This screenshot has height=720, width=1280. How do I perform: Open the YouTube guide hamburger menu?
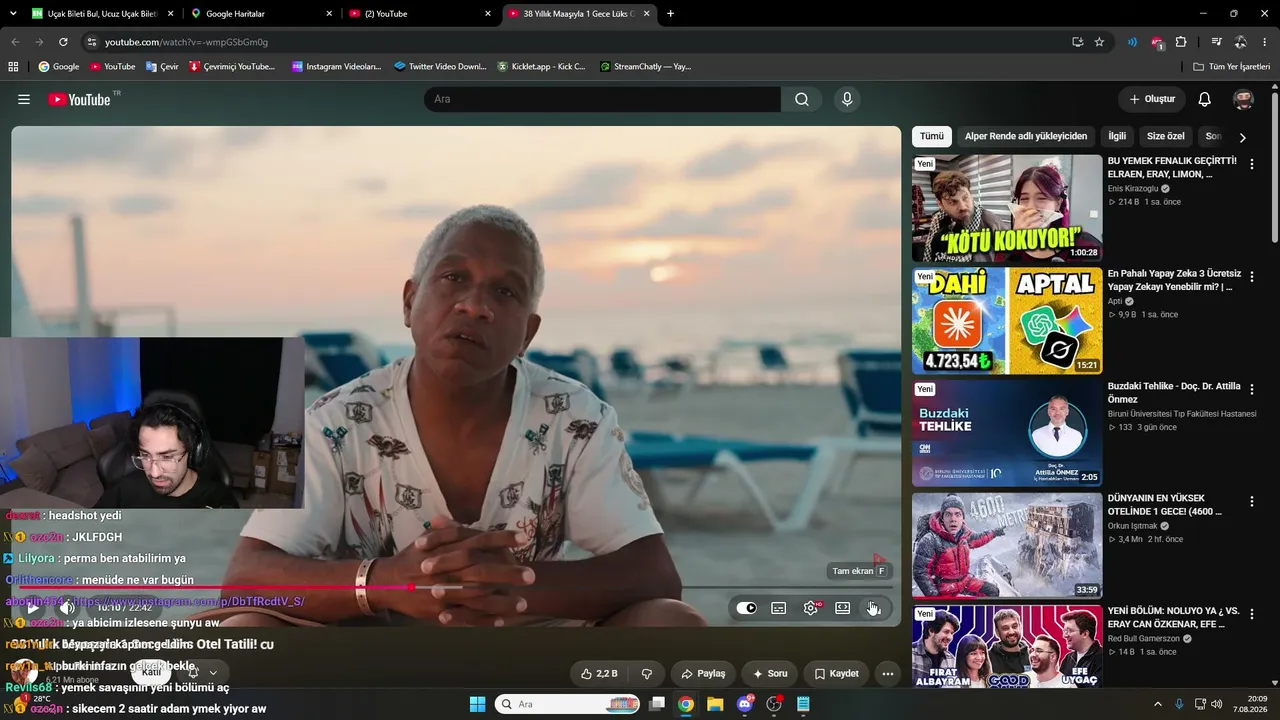click(24, 99)
